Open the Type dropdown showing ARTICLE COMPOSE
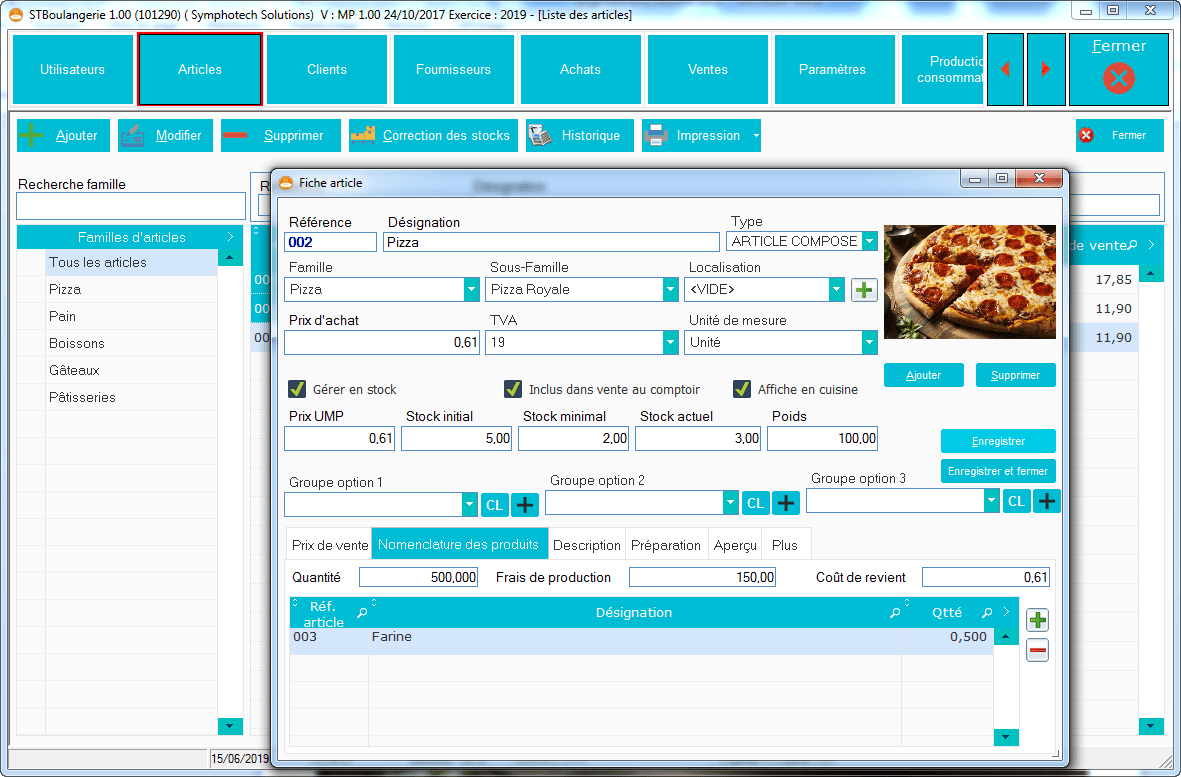The height and width of the screenshot is (777, 1181). [870, 242]
